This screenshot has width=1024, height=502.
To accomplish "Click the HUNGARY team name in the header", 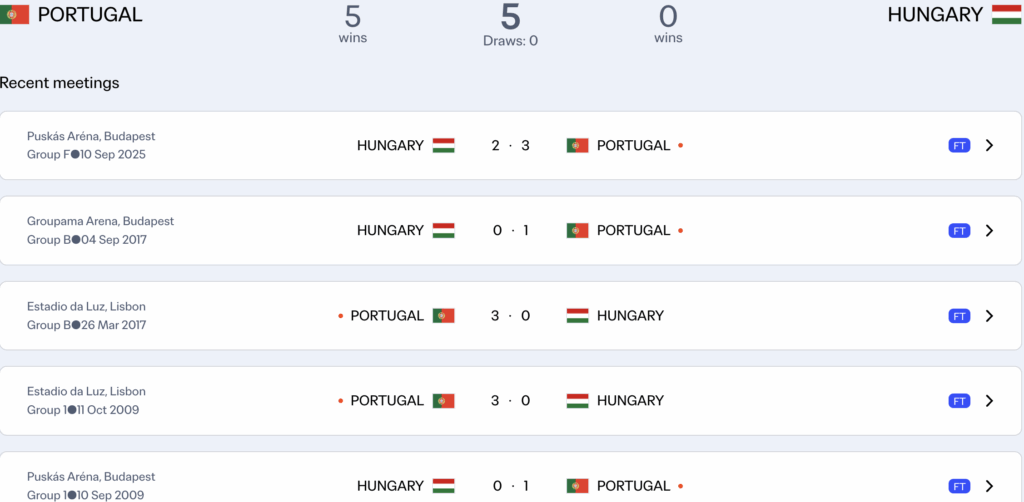I will [x=935, y=15].
